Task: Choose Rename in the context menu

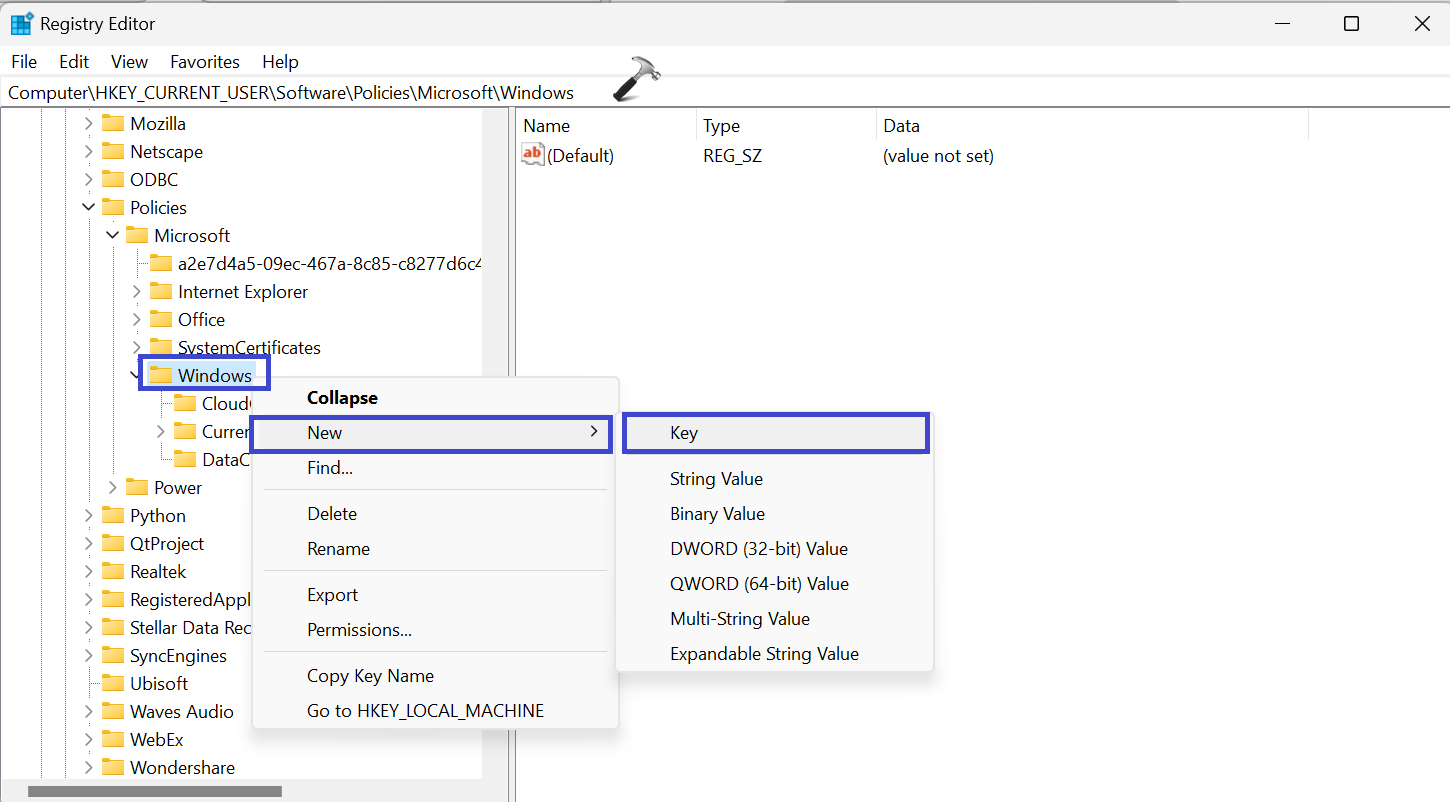Action: click(x=435, y=549)
